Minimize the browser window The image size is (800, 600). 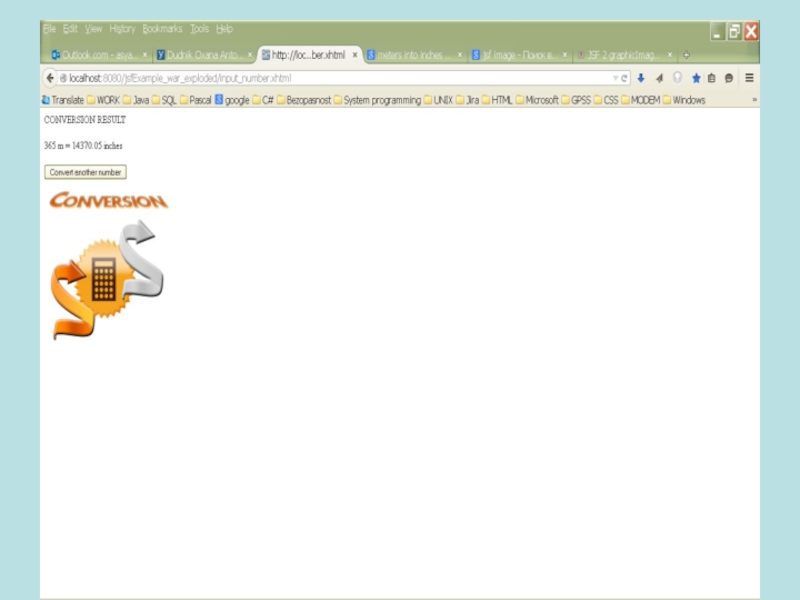(x=717, y=32)
